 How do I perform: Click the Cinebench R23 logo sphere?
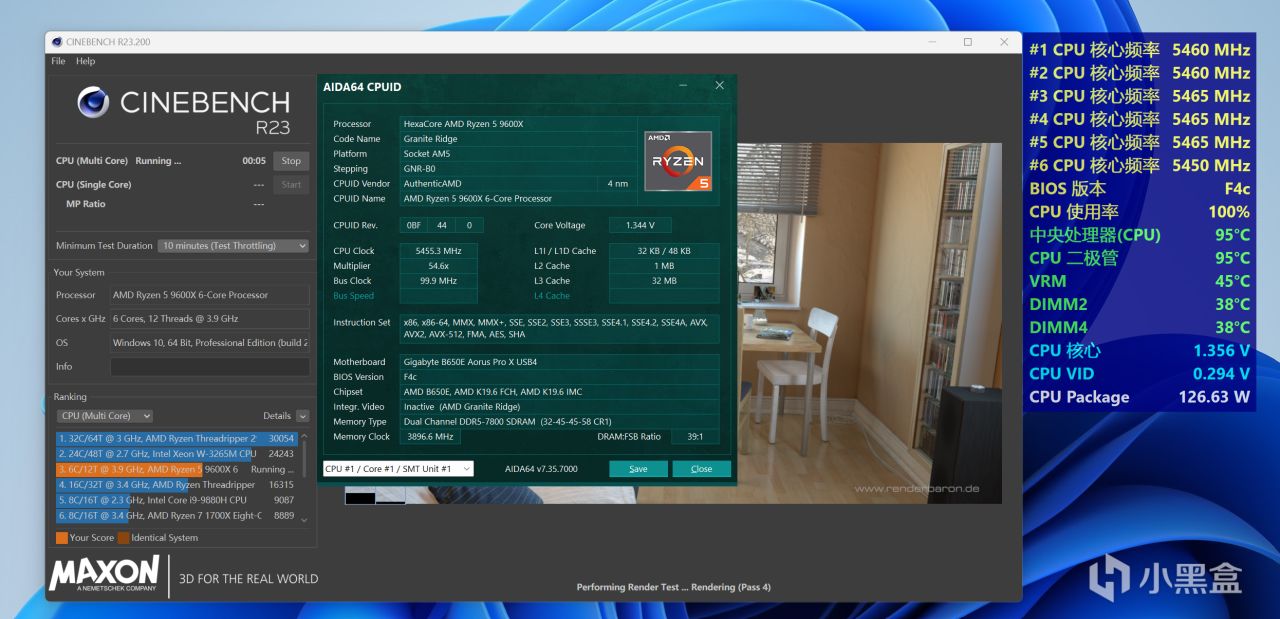93,102
